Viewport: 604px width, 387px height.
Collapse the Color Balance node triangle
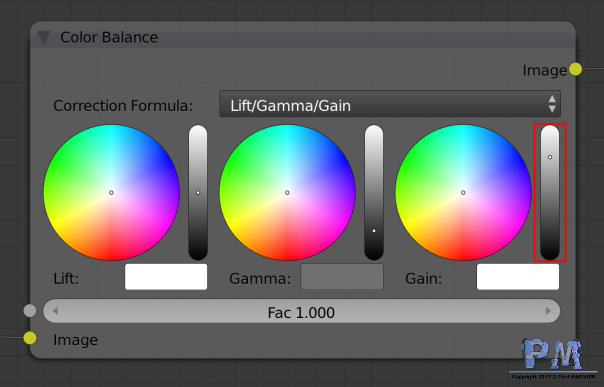44,37
